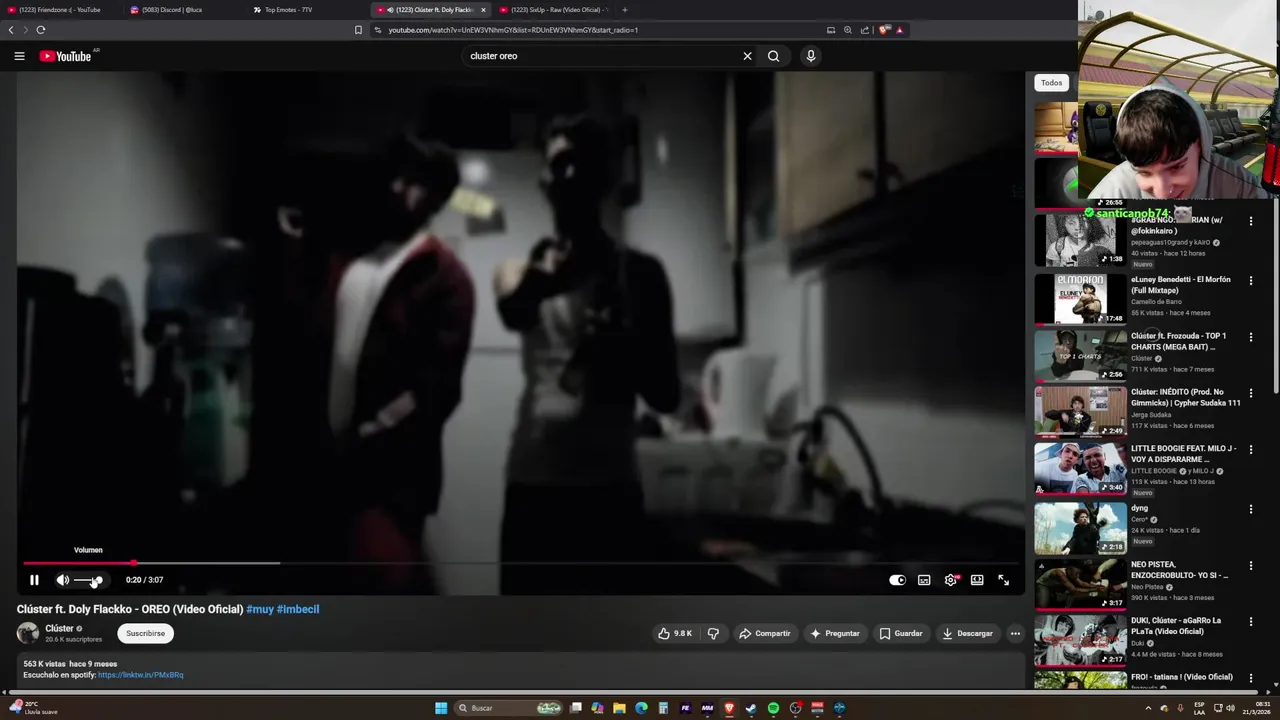Open options menu for dyng video
1280x720 pixels.
(x=1250, y=509)
